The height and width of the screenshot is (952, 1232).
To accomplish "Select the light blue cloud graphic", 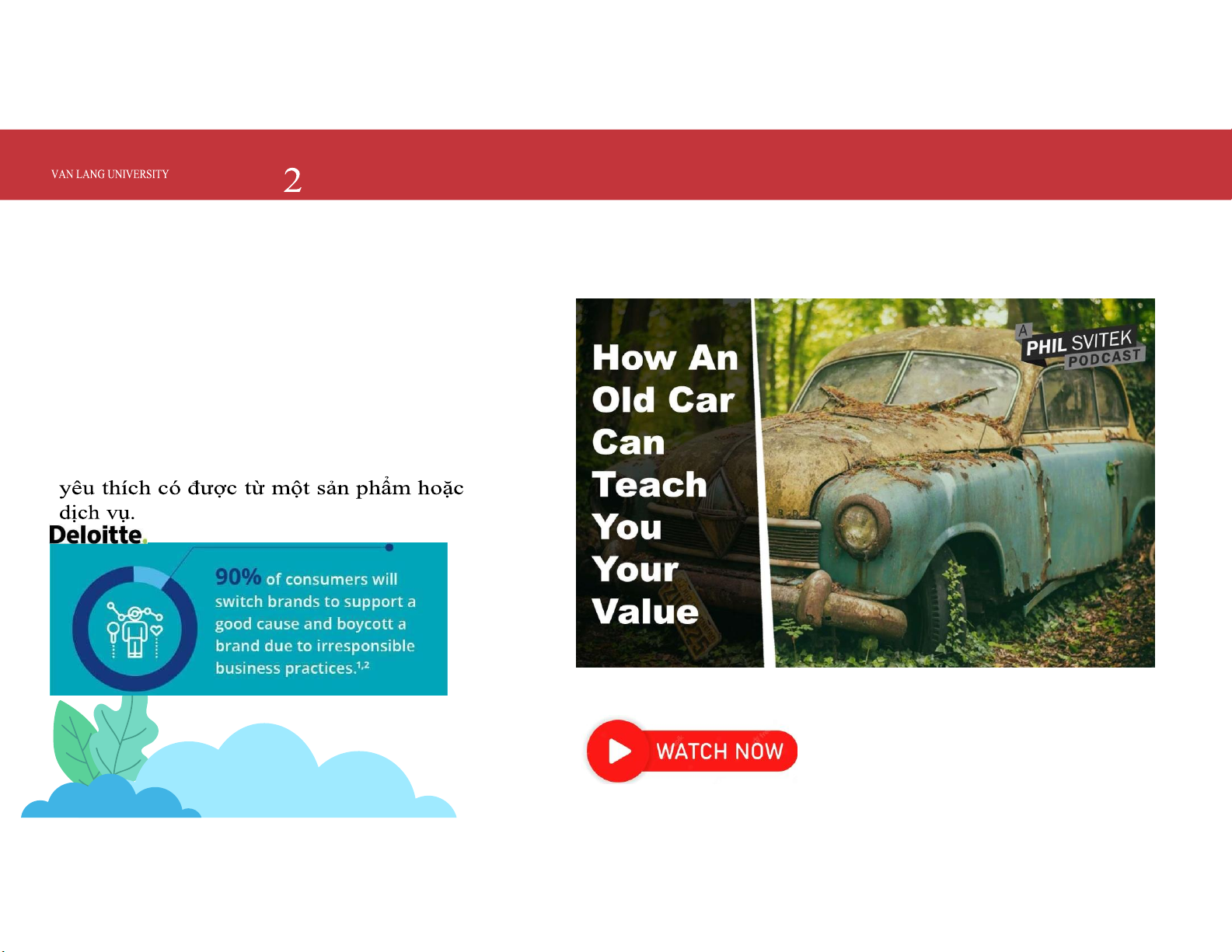I will pyautogui.click(x=295, y=777).
